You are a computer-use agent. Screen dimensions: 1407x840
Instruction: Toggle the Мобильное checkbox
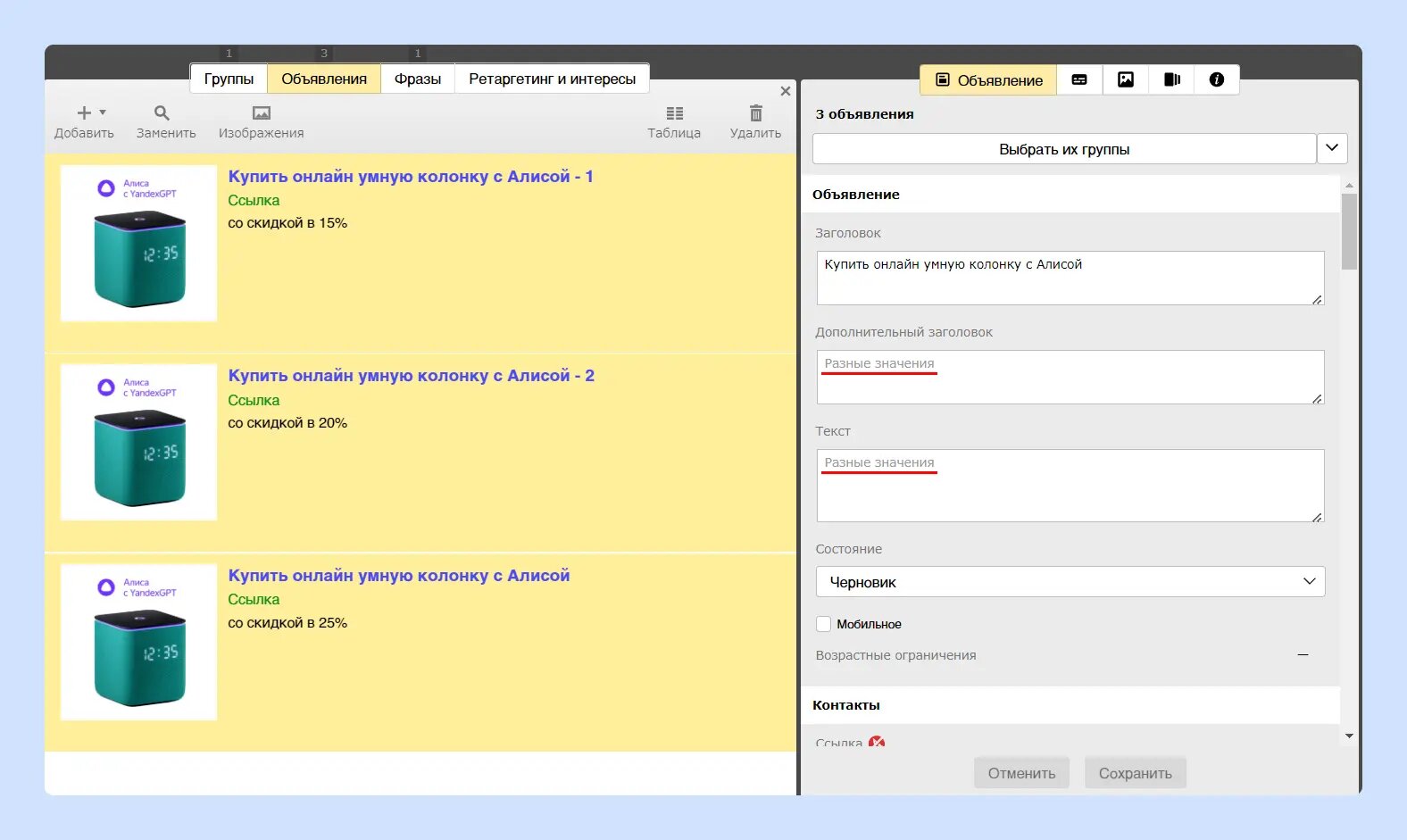[823, 624]
